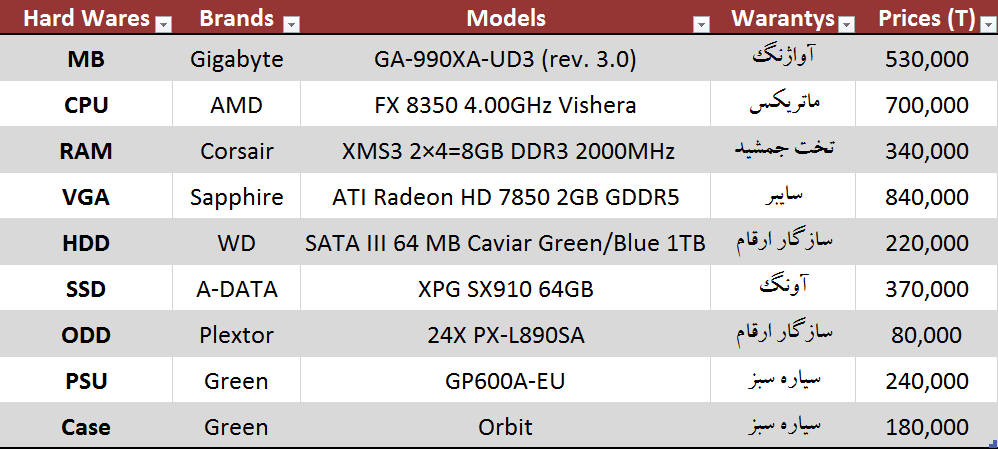Expand the Models column filter arrow
Viewport: 998px width, 449px height.
pyautogui.click(x=701, y=23)
